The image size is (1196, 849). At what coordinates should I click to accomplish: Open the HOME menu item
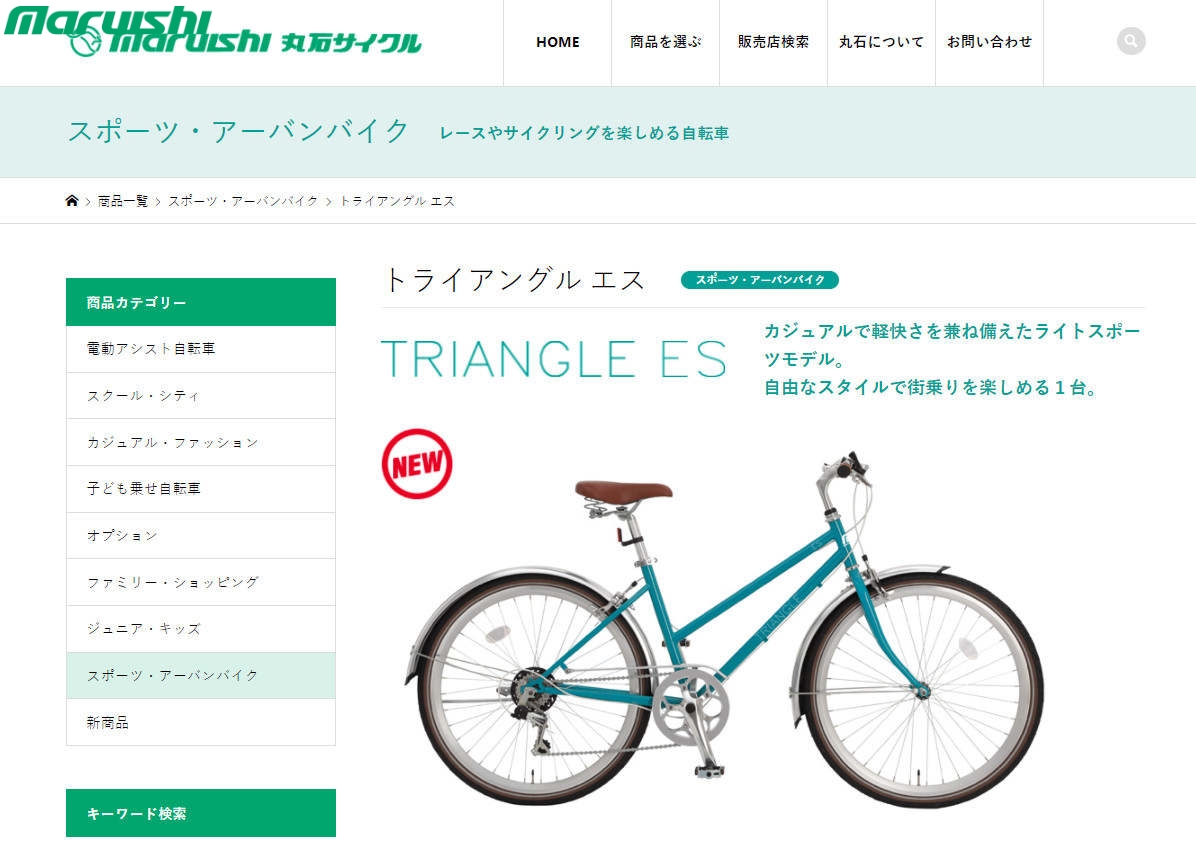coord(558,43)
